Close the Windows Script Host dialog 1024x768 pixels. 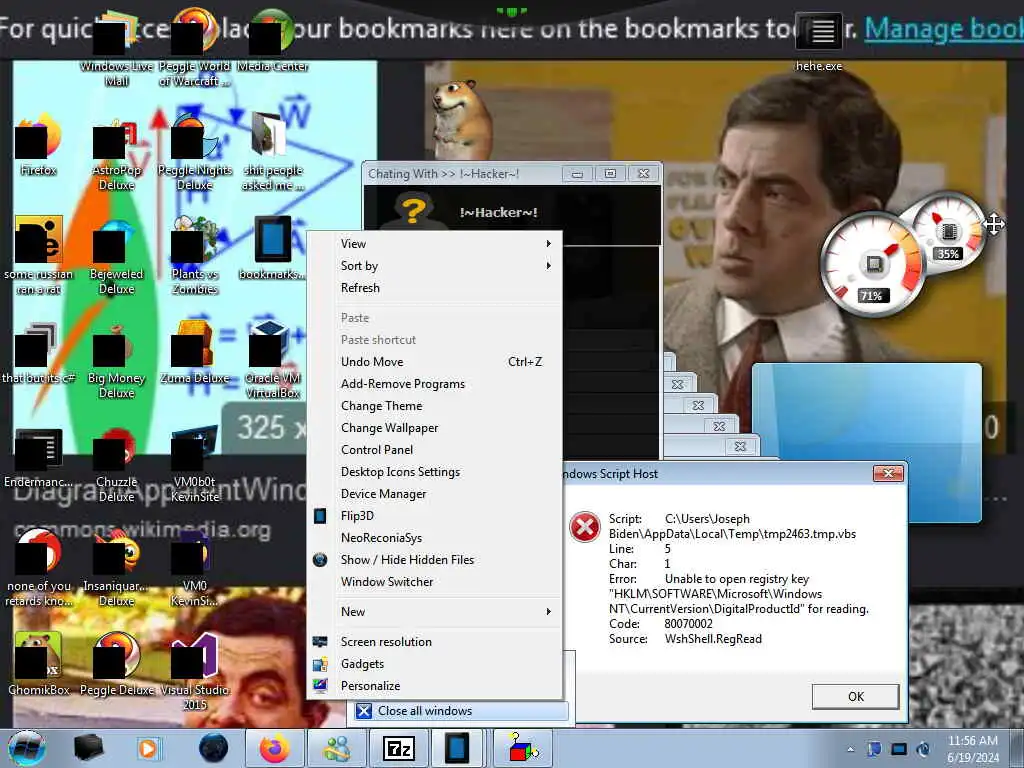(x=888, y=473)
